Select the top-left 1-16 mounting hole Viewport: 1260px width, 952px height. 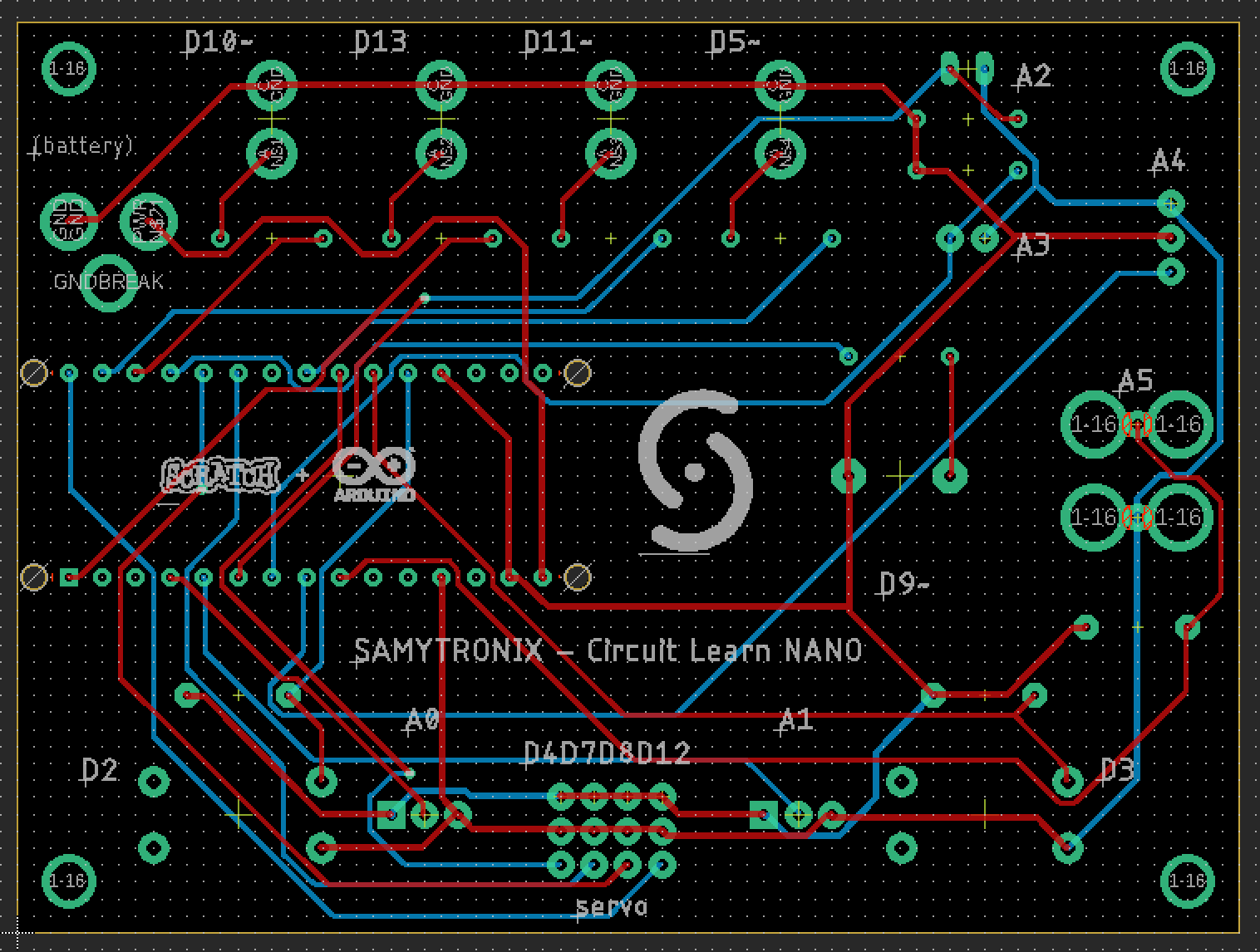coord(69,69)
